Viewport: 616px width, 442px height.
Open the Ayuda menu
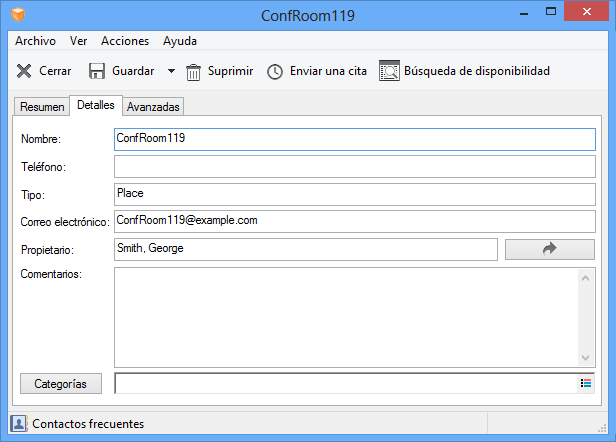pos(180,41)
